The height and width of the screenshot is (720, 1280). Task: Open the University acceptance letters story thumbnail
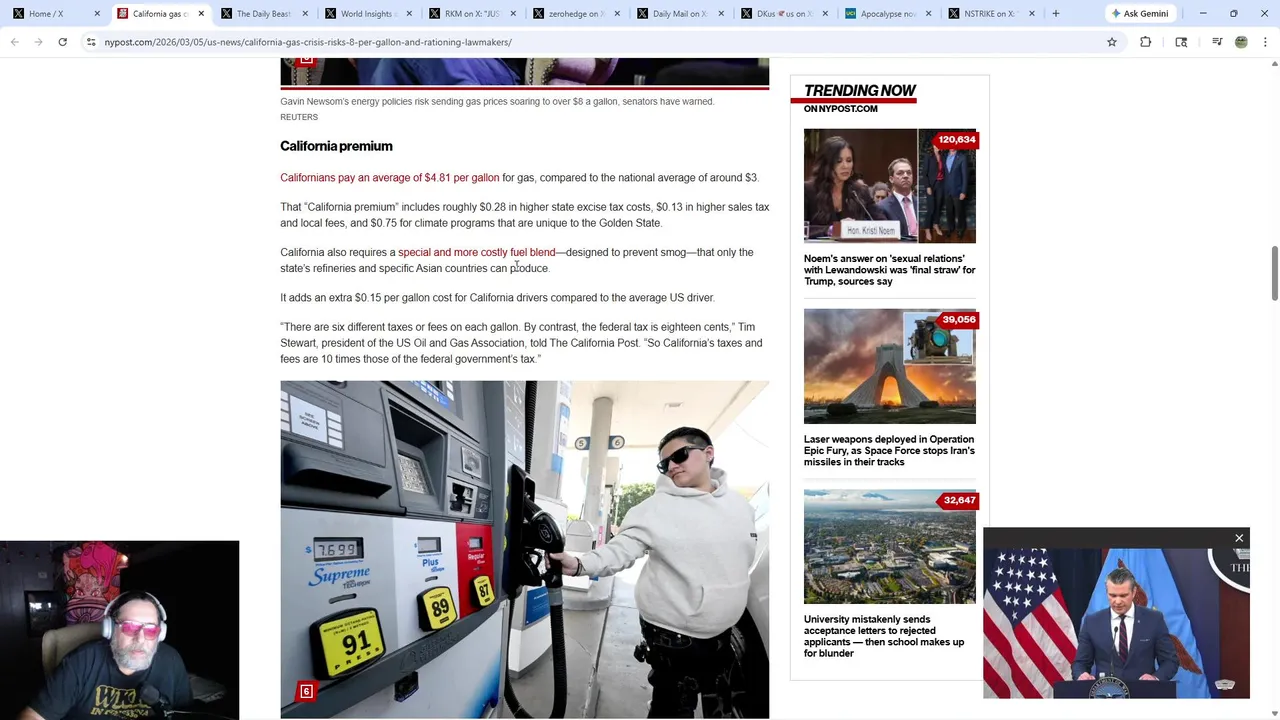click(x=889, y=546)
